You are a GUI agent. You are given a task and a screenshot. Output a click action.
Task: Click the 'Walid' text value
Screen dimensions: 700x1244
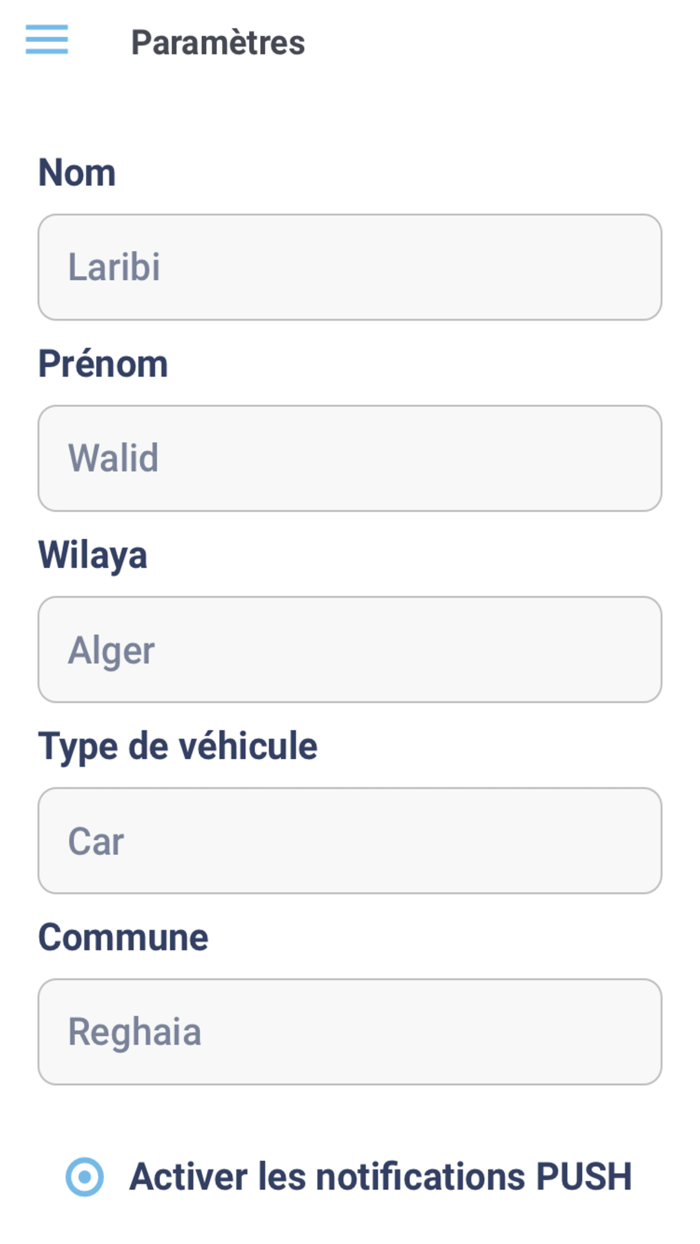pos(113,458)
